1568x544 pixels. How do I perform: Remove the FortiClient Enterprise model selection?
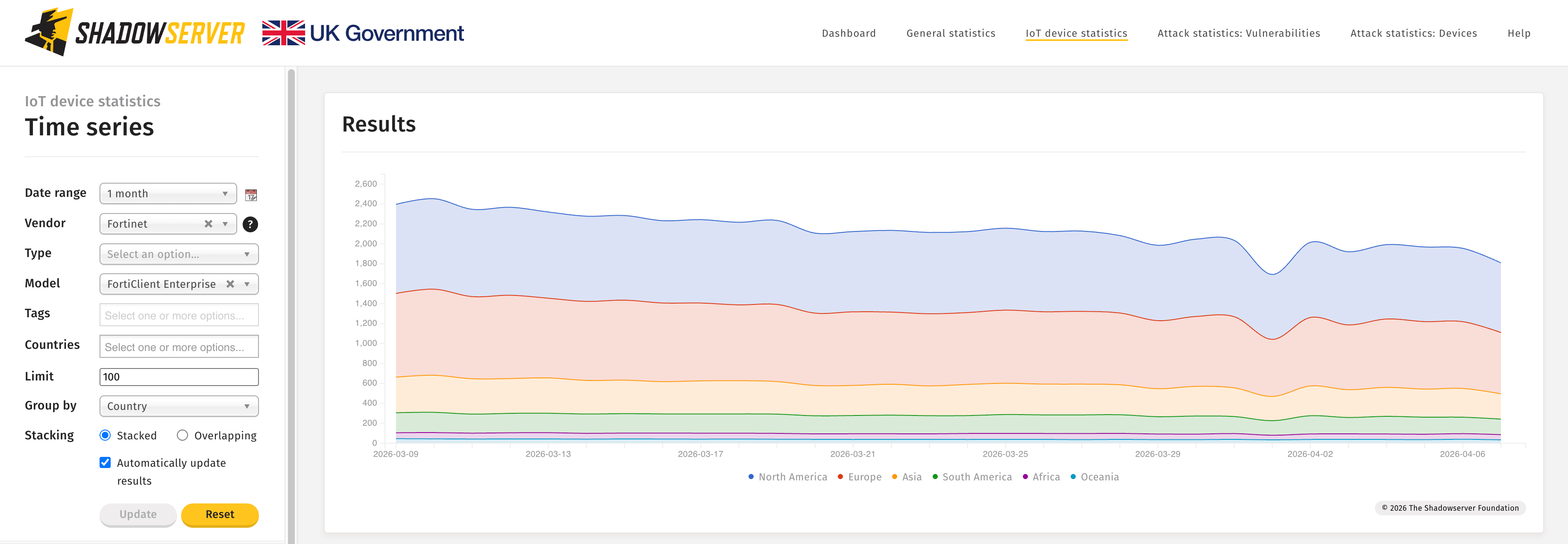tap(230, 284)
